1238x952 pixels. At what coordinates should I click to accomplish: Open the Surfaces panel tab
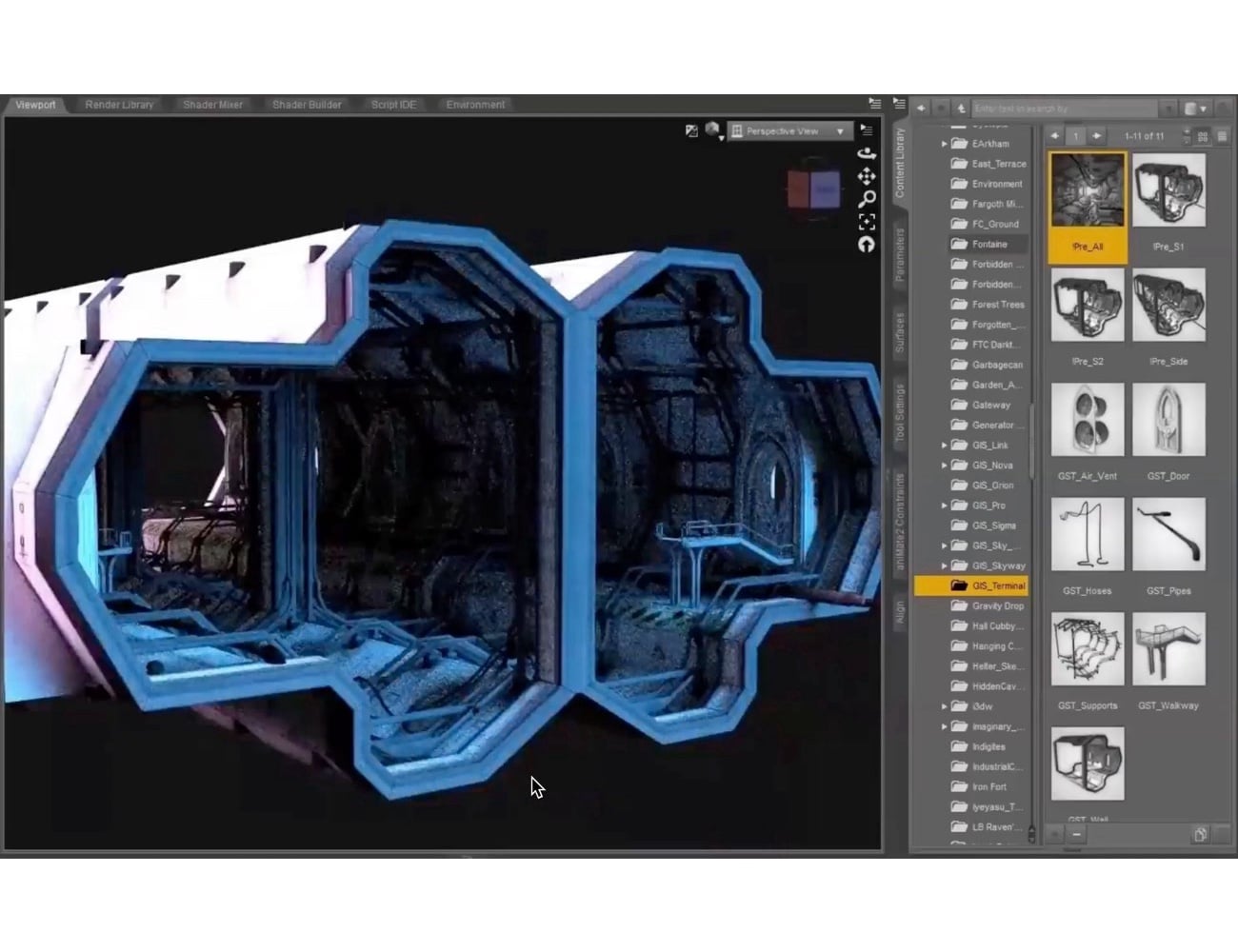900,328
